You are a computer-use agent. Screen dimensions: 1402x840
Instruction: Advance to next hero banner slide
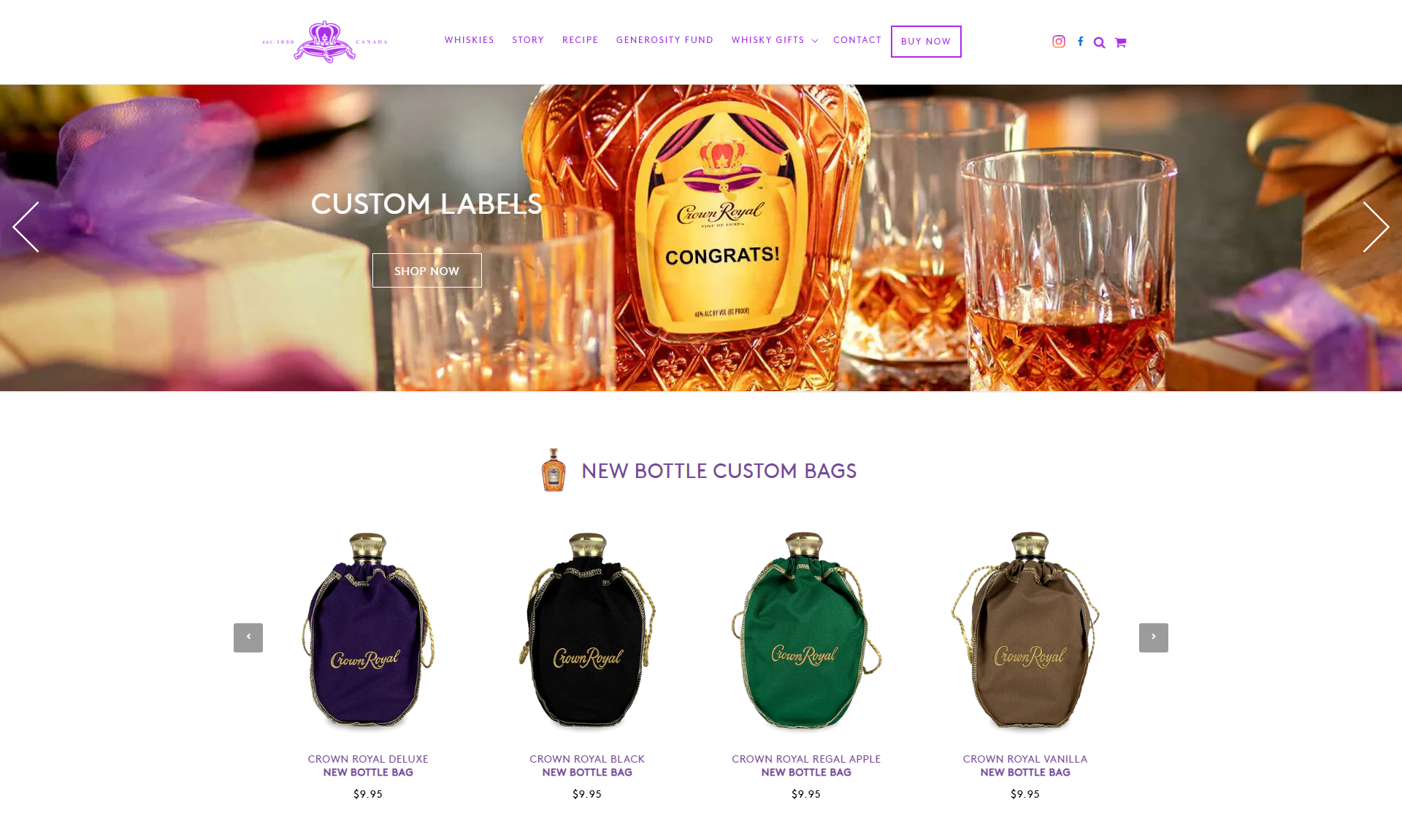[x=1375, y=227]
